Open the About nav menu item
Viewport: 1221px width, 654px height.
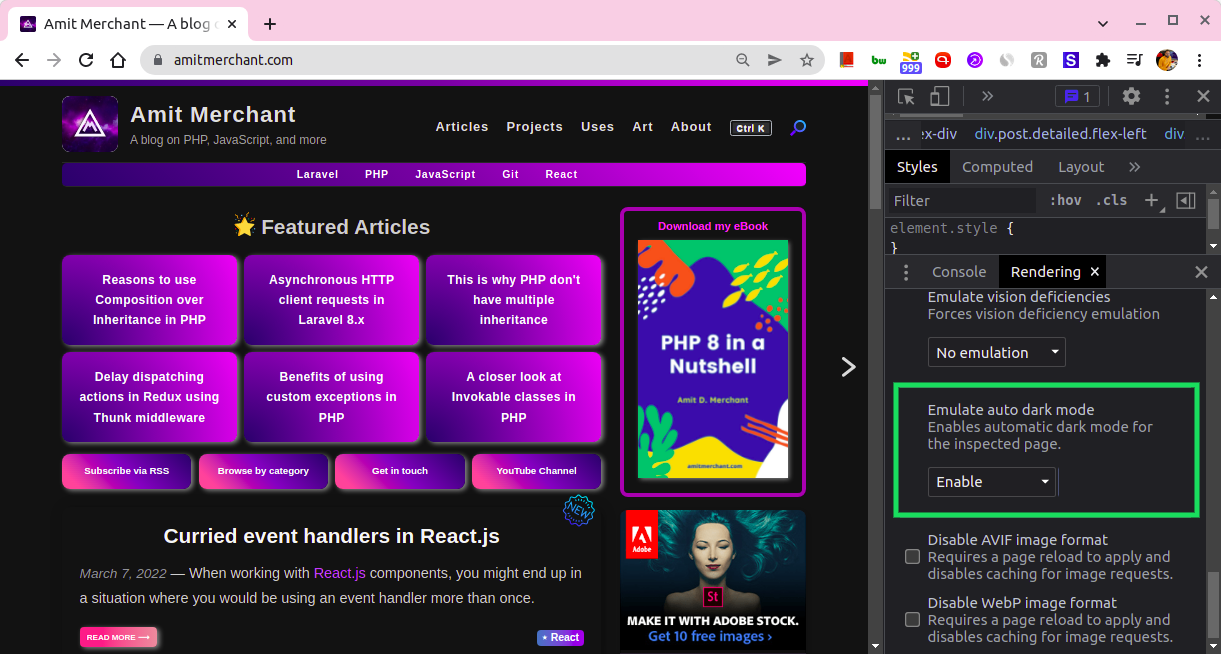(691, 127)
